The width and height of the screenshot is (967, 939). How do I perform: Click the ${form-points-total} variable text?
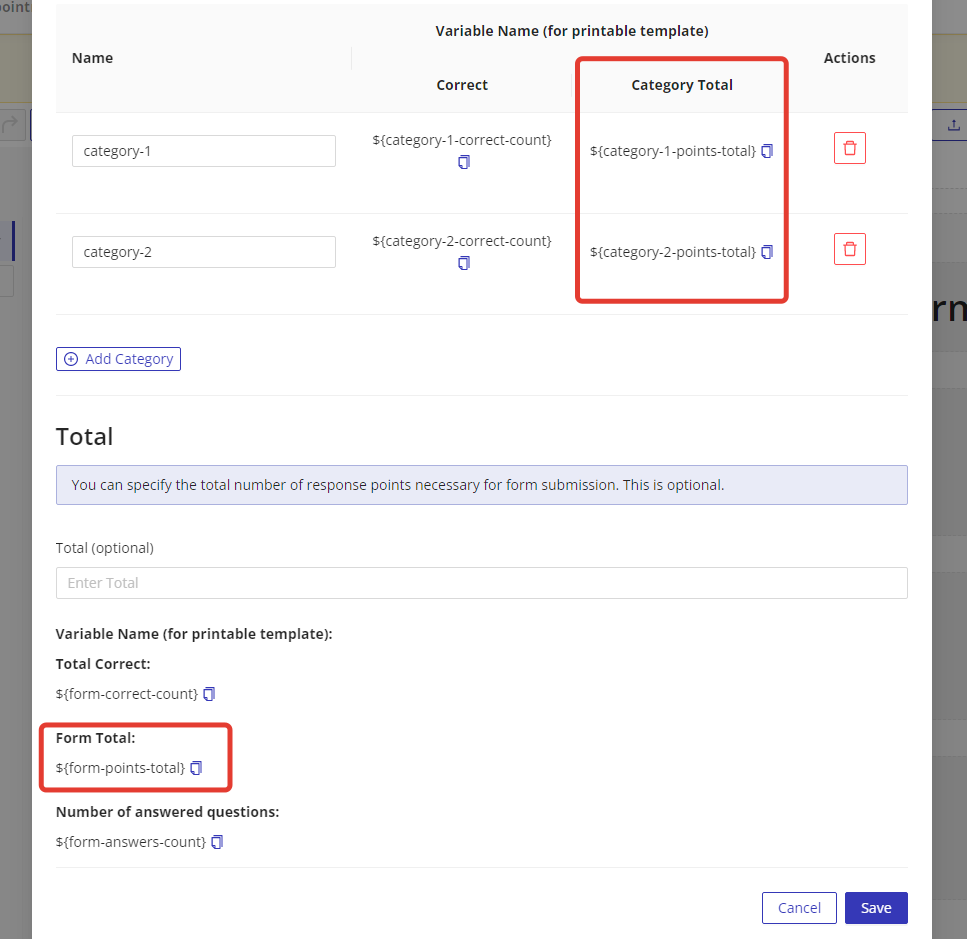[x=120, y=768]
